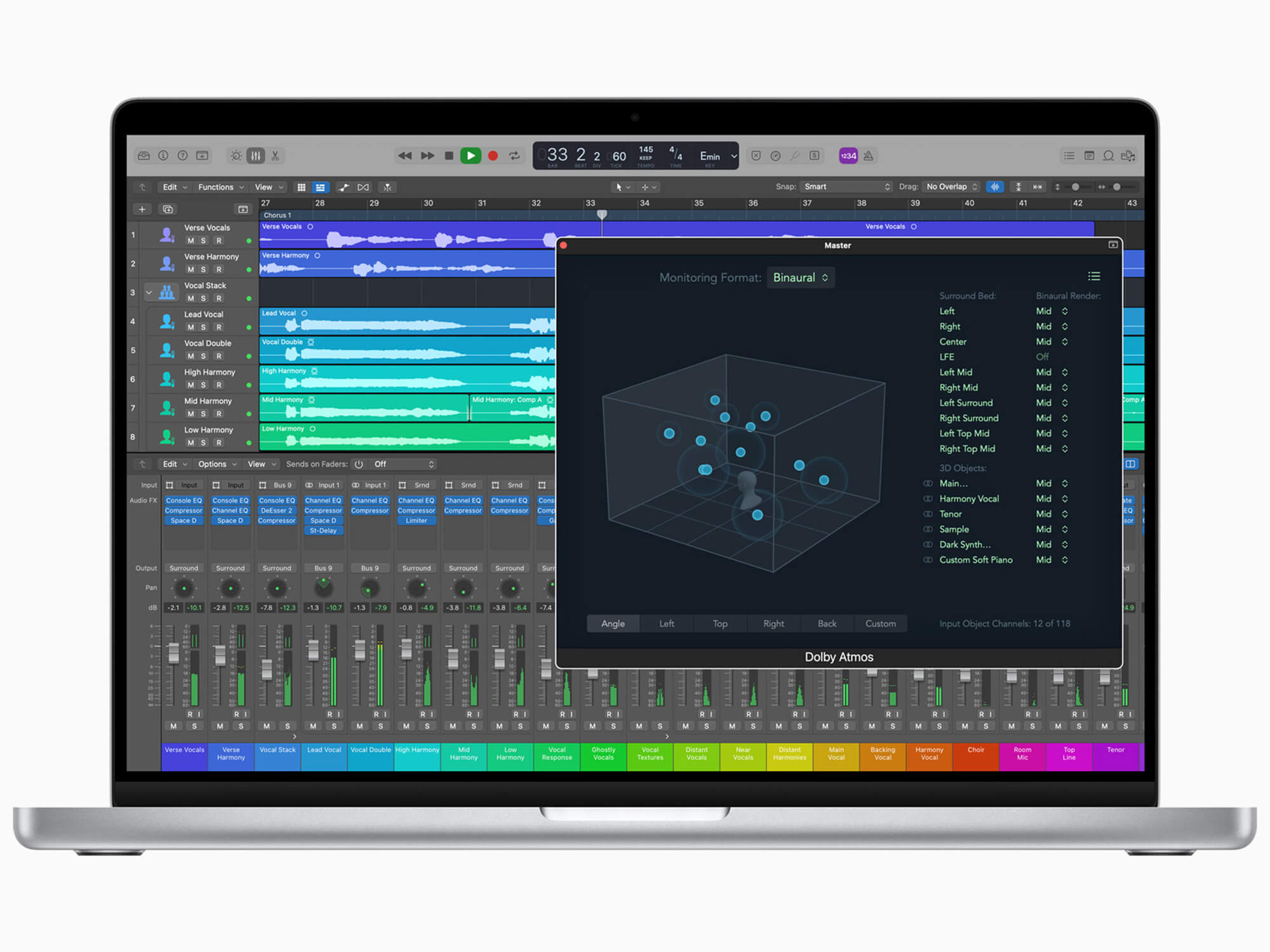The image size is (1270, 952).
Task: Toggle the purple count-in 1234 button
Action: point(848,155)
